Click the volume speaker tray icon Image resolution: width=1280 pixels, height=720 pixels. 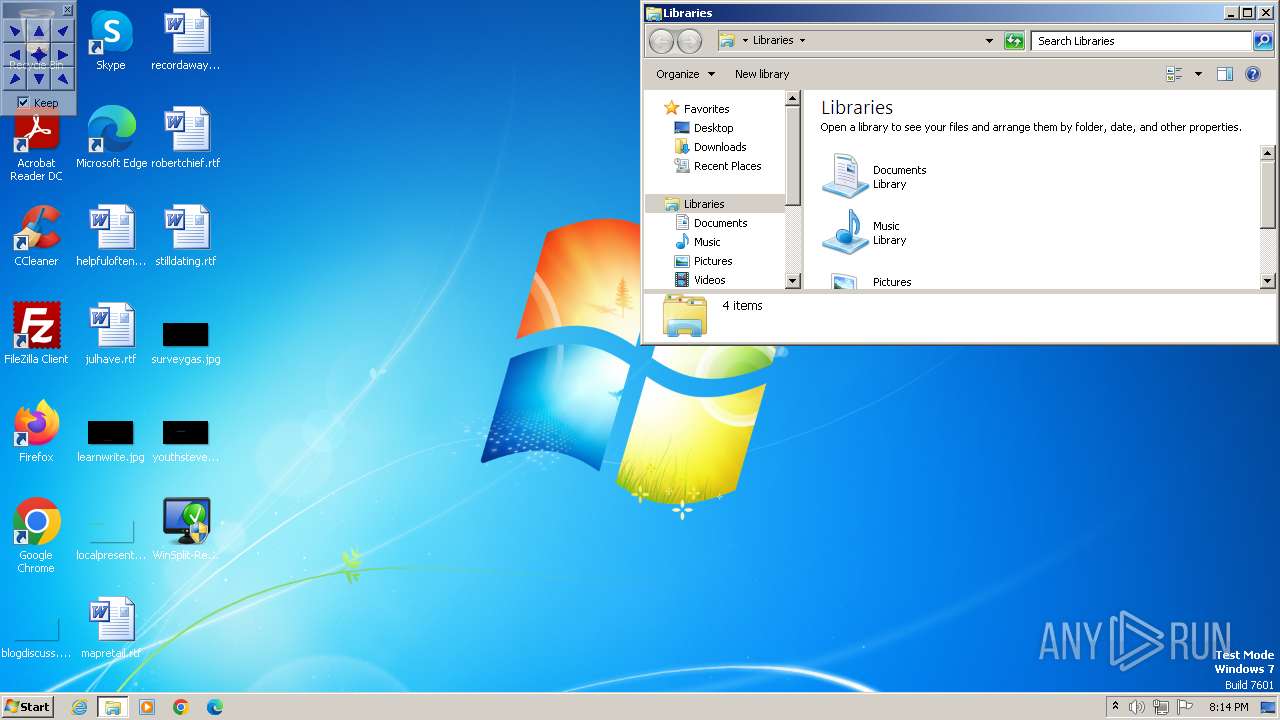tap(1137, 707)
